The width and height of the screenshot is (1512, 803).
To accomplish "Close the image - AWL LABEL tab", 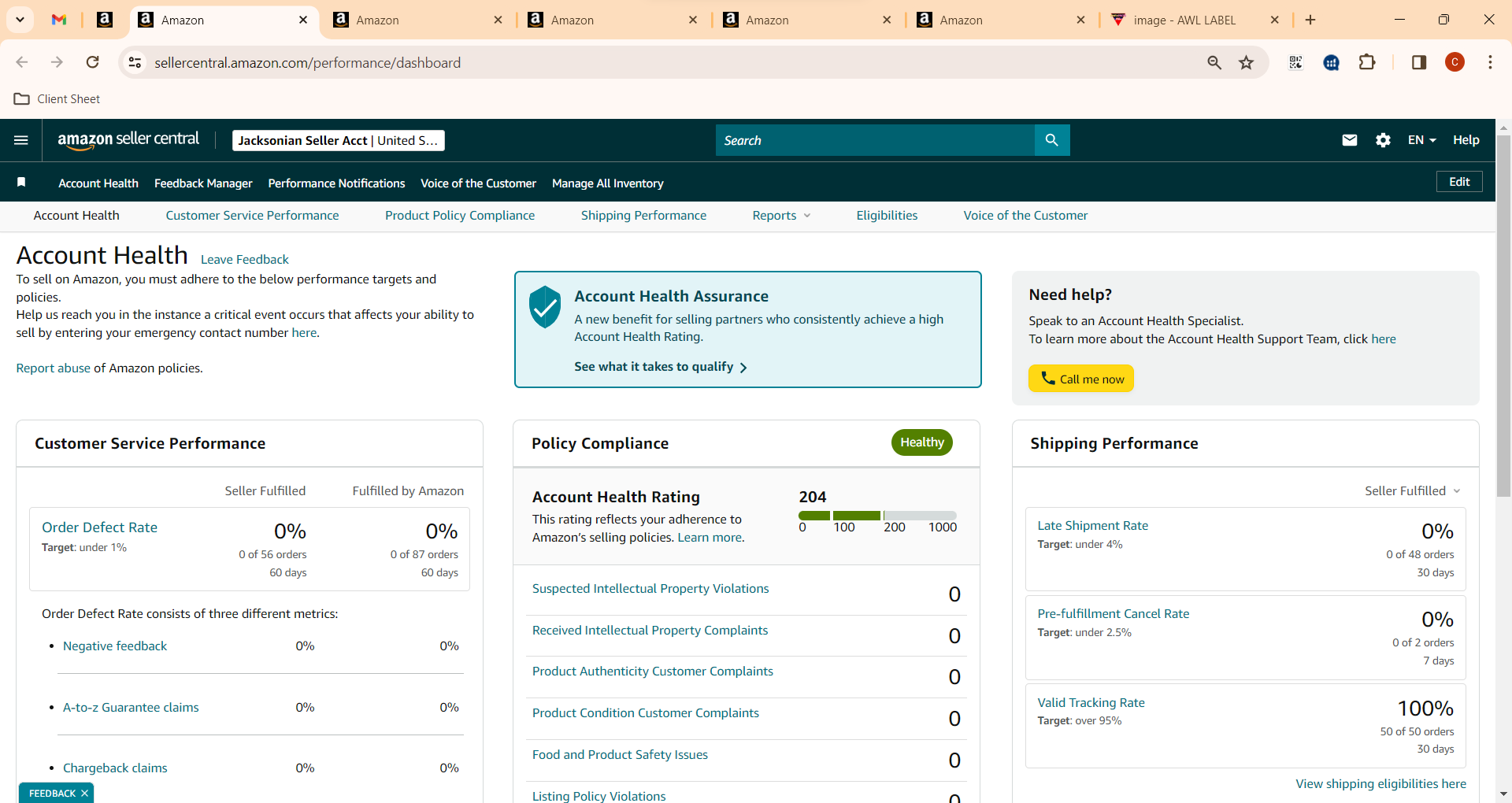I will click(x=1275, y=20).
